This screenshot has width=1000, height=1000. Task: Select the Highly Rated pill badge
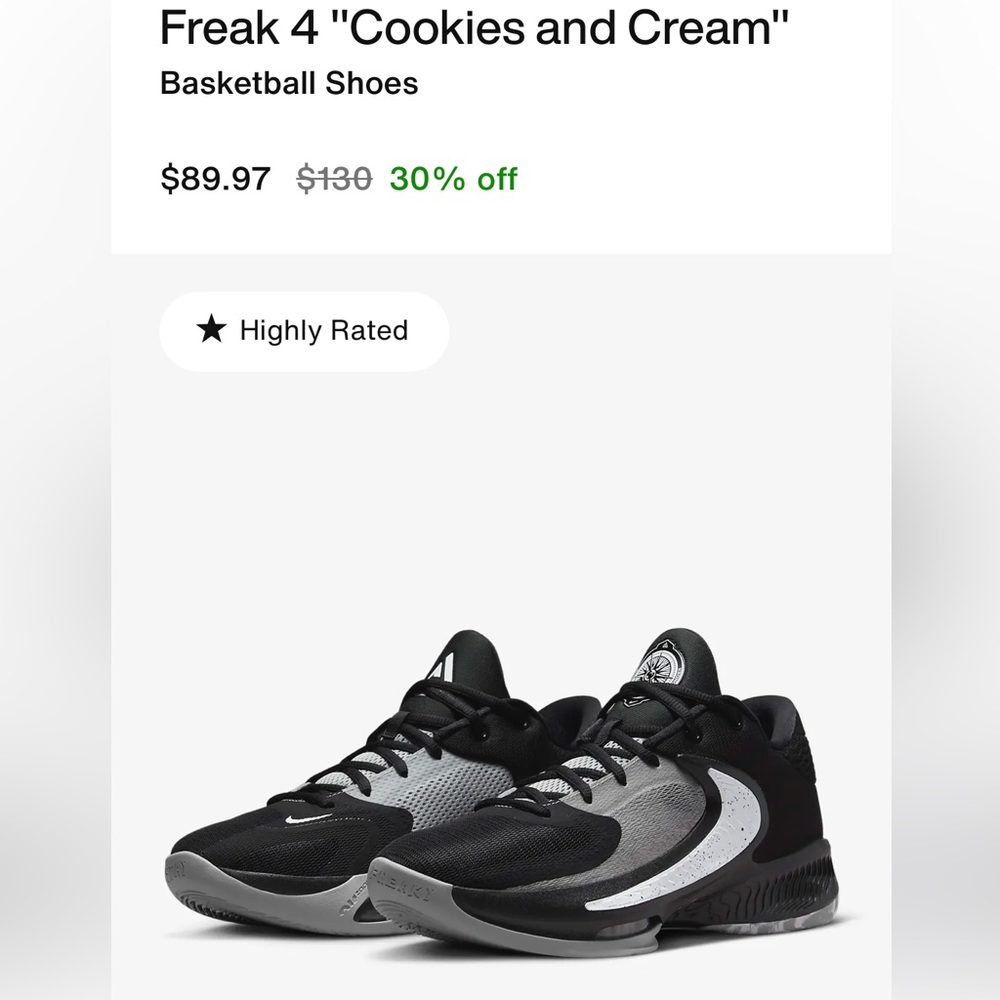(x=303, y=330)
